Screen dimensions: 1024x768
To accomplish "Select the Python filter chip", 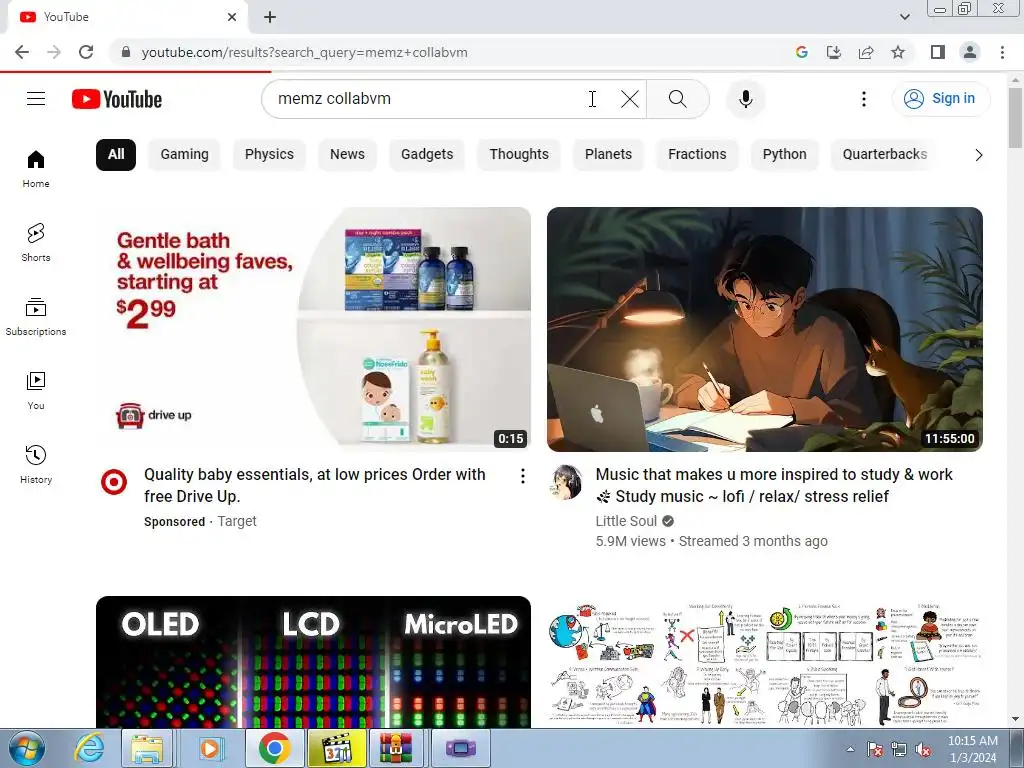I will click(784, 155).
